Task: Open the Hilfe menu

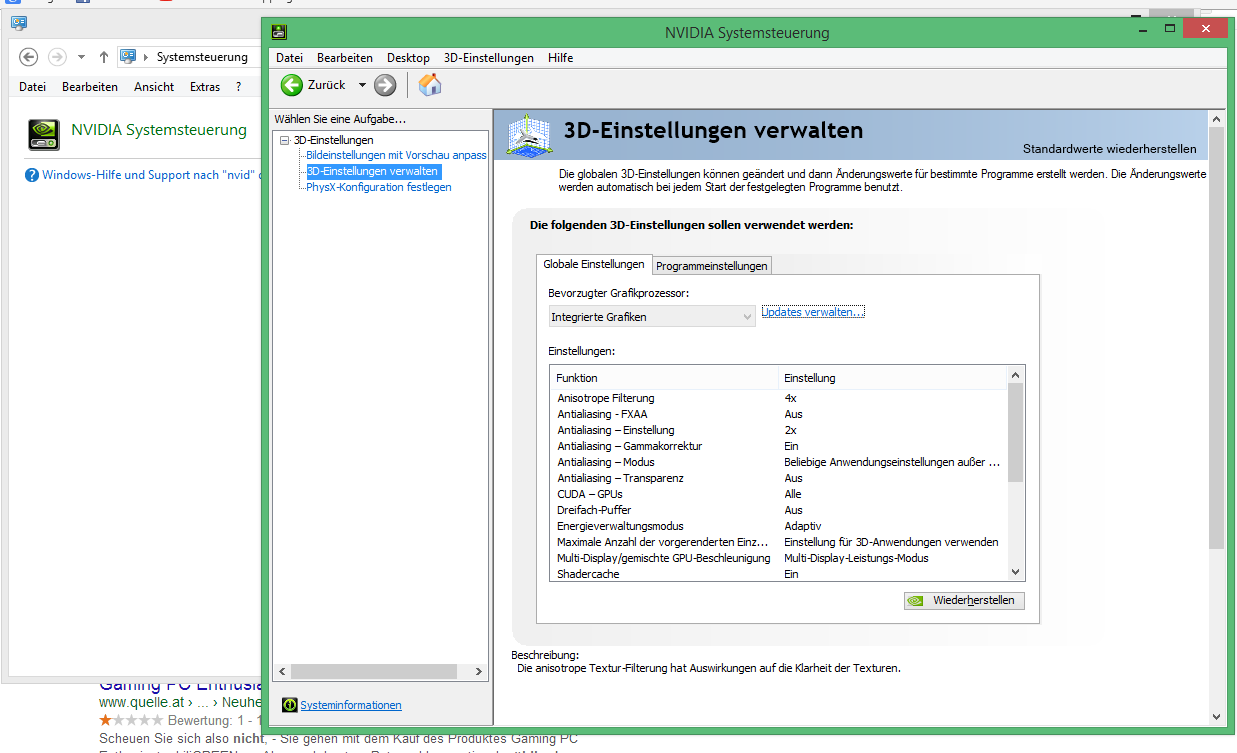Action: (x=561, y=58)
